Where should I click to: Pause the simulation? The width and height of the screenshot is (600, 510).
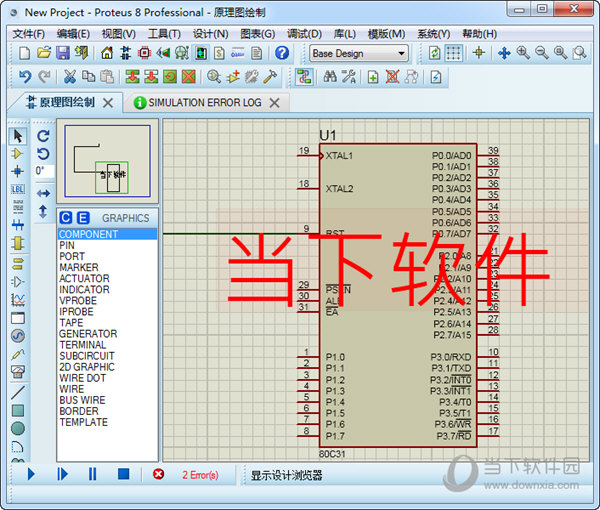click(92, 474)
